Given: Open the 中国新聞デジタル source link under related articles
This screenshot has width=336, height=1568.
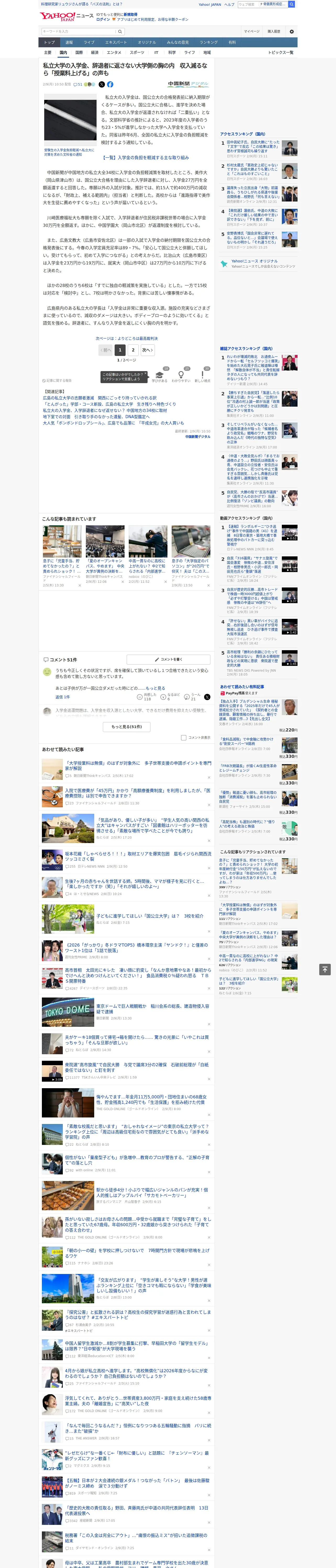Looking at the screenshot, I should (x=198, y=436).
